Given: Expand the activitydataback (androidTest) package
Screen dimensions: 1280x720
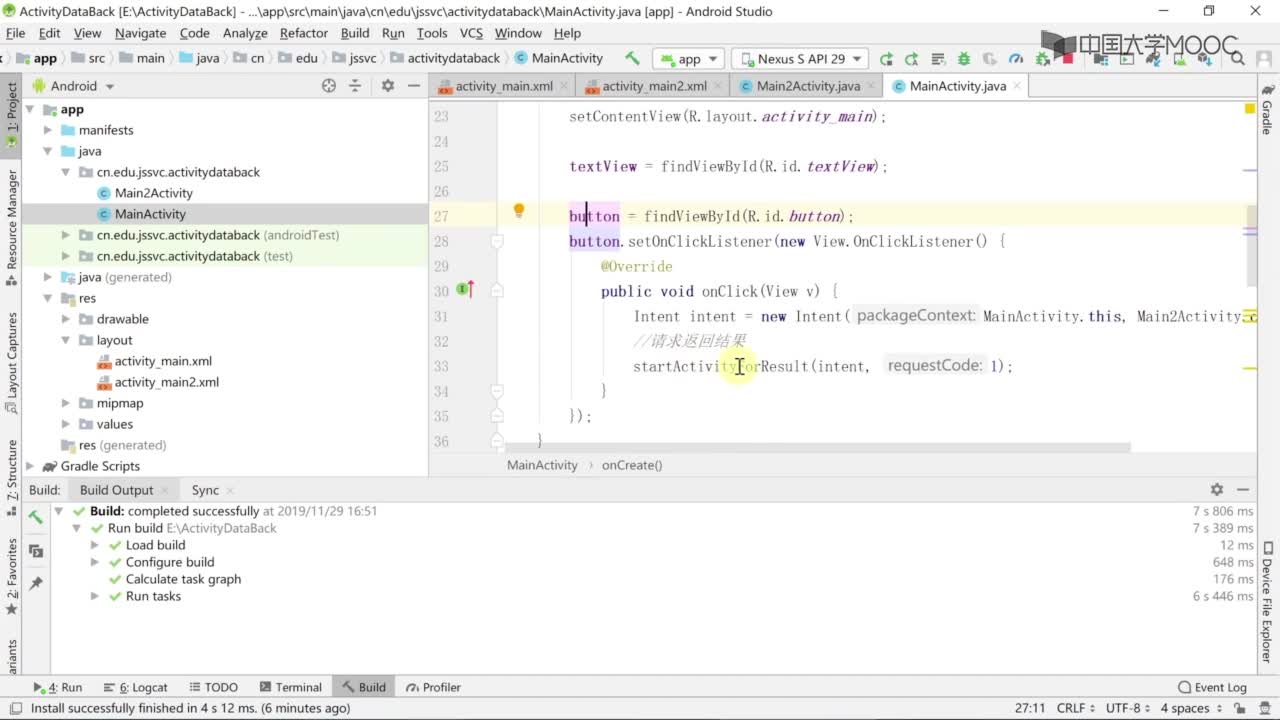Looking at the screenshot, I should [x=66, y=235].
